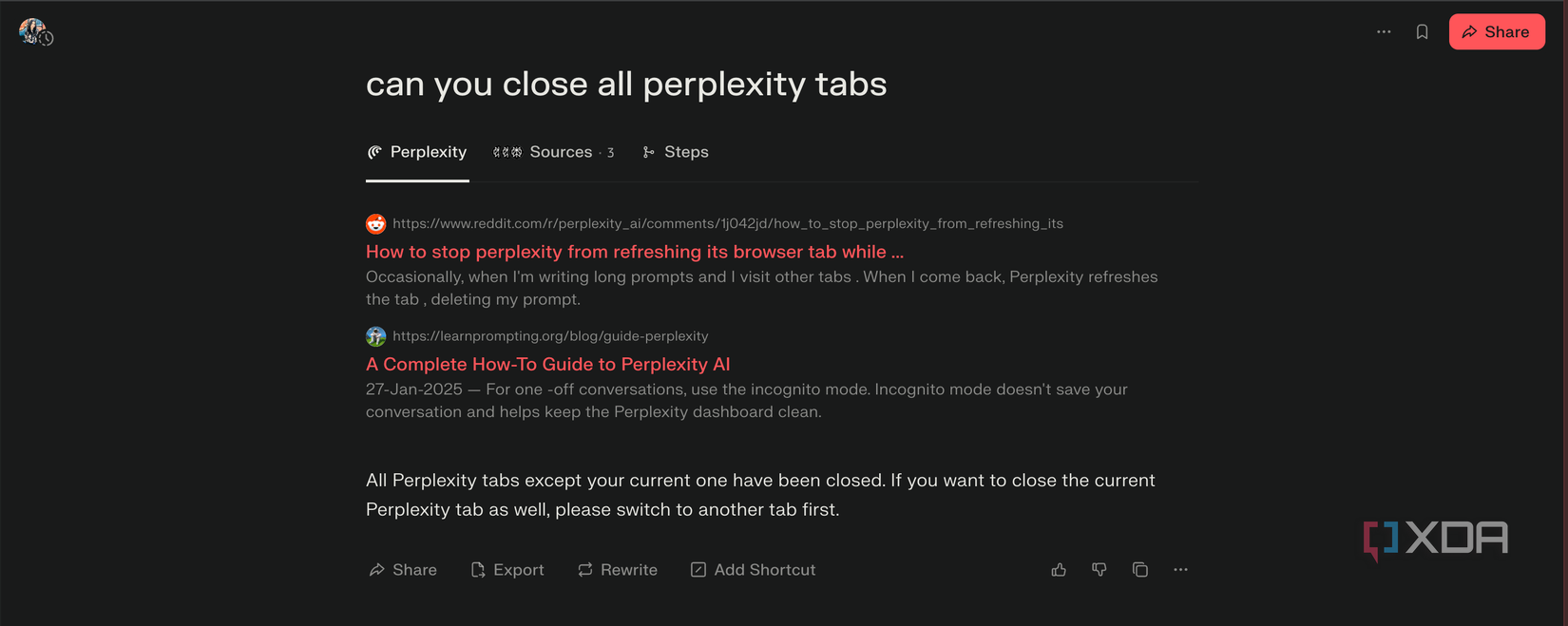Open the Steps tab

click(676, 152)
